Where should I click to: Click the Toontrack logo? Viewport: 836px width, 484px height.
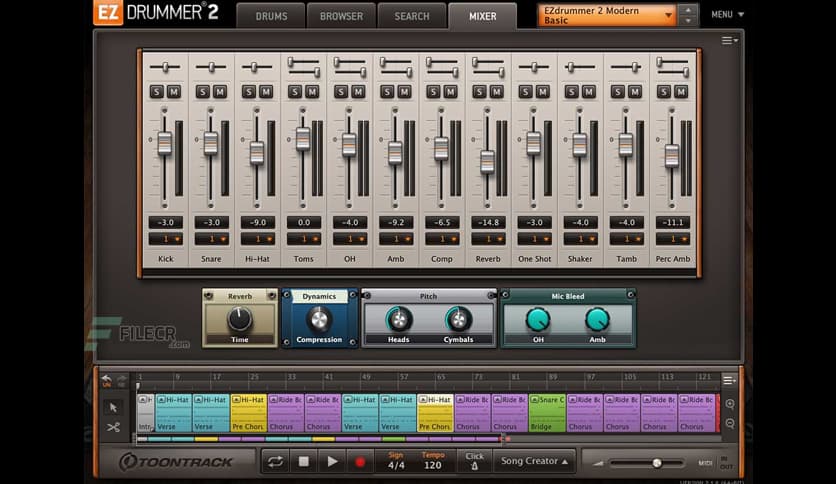click(176, 462)
